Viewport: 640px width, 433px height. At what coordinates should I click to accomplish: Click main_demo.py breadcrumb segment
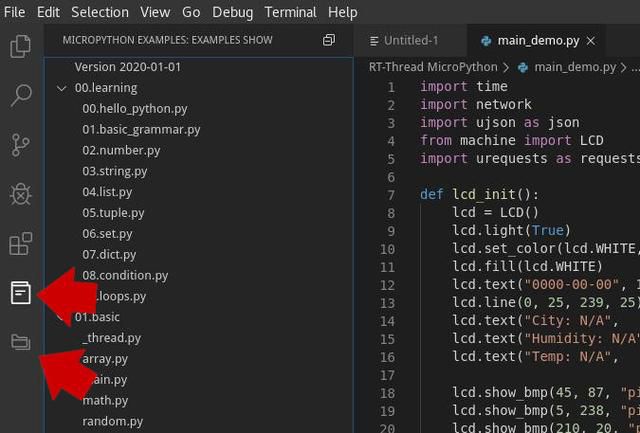tap(575, 67)
